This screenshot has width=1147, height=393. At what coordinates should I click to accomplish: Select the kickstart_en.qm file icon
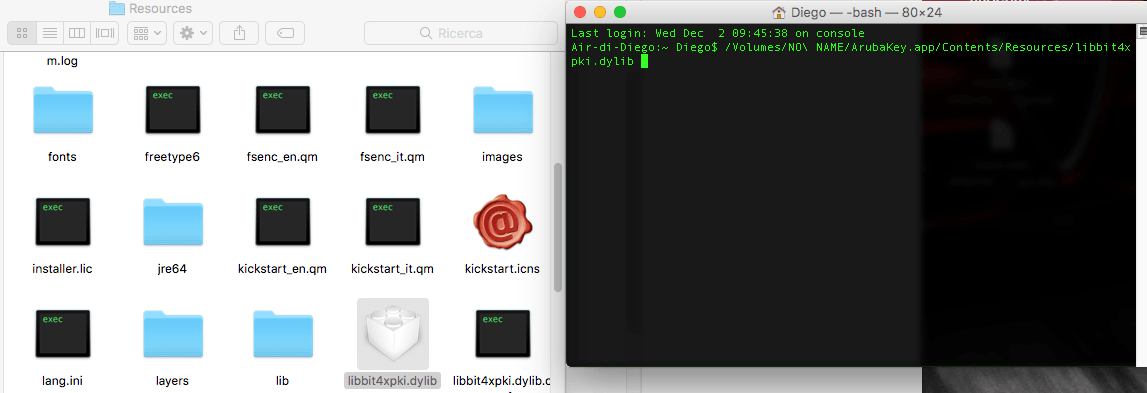282,221
